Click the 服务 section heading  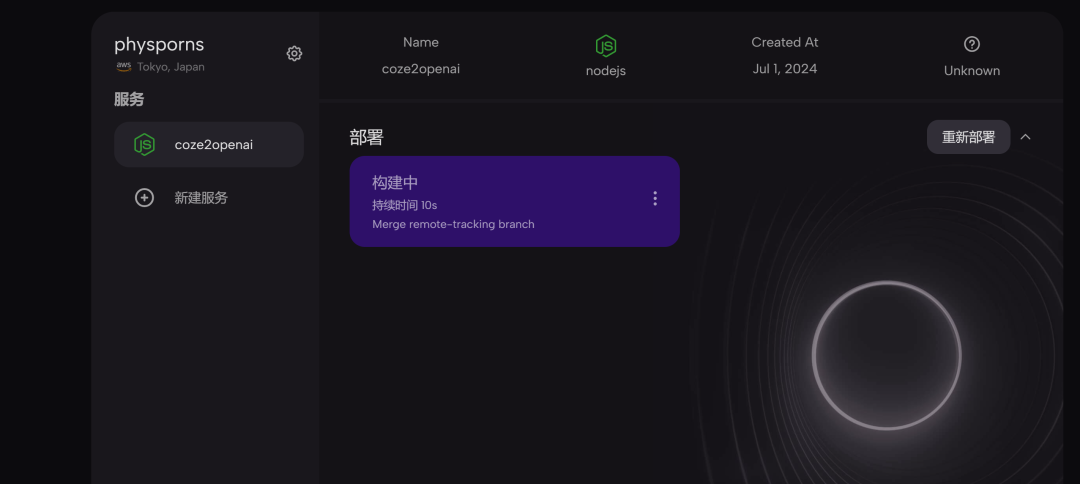pos(129,99)
